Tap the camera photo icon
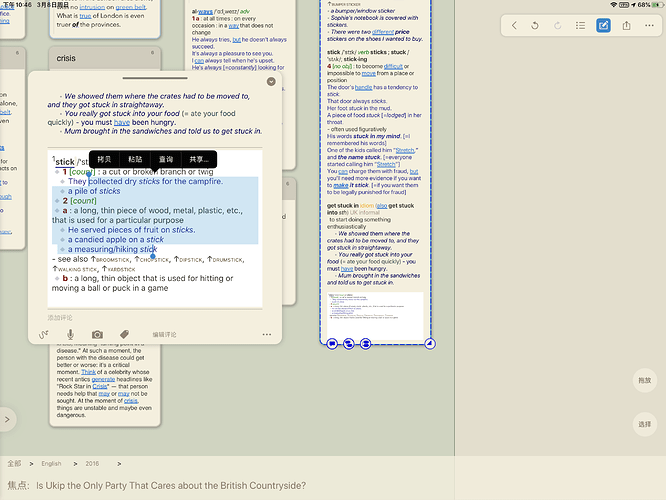The width and height of the screenshot is (666, 500). tap(97, 335)
